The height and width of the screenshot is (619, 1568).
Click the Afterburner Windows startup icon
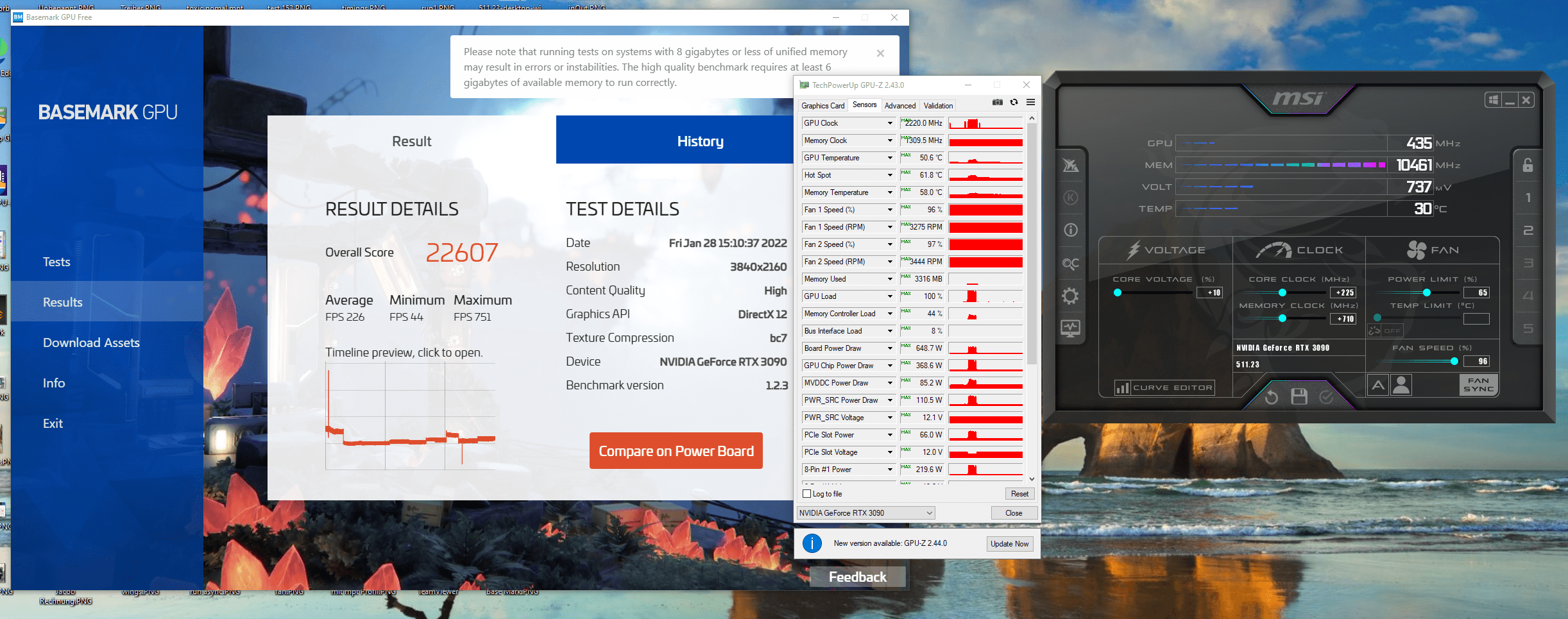click(x=1493, y=100)
